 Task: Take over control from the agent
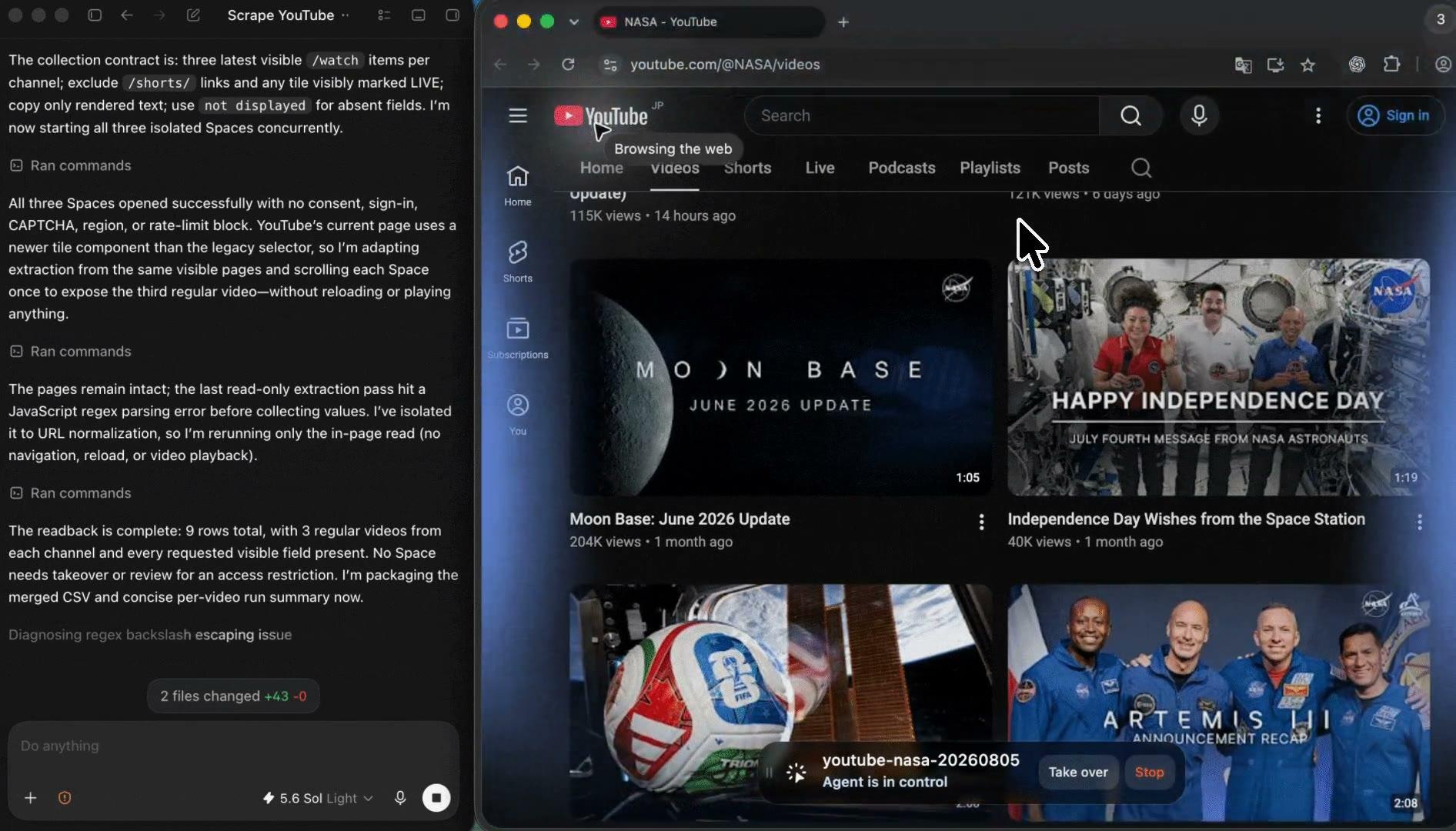click(1077, 772)
